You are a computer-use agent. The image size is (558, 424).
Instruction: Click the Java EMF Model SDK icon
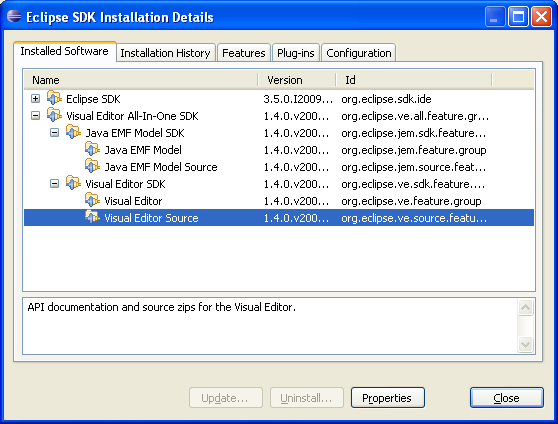pos(73,132)
